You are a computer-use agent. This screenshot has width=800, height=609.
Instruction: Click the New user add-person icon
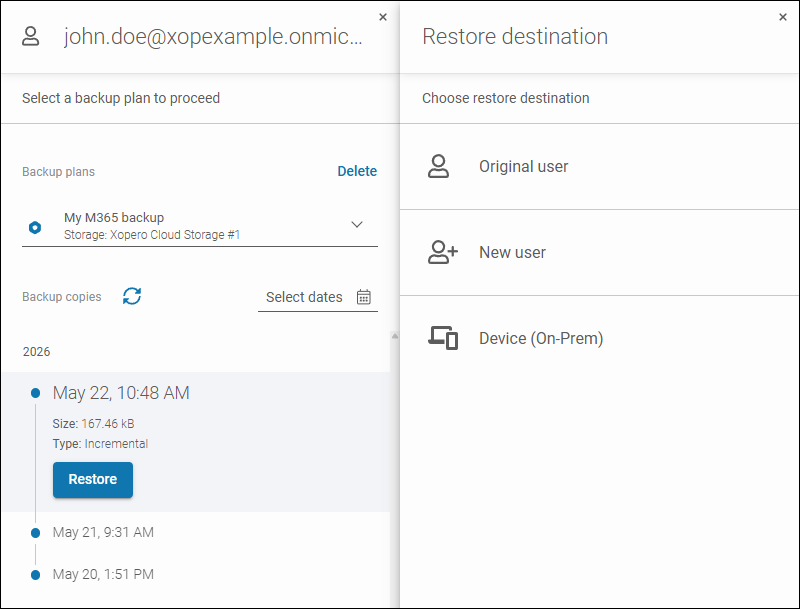(x=442, y=252)
